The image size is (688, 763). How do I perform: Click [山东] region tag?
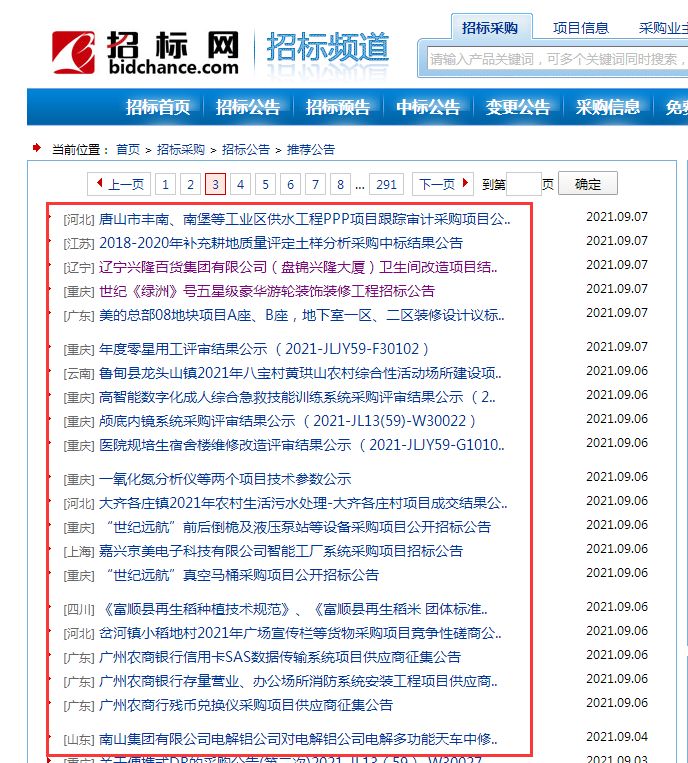coord(79,740)
